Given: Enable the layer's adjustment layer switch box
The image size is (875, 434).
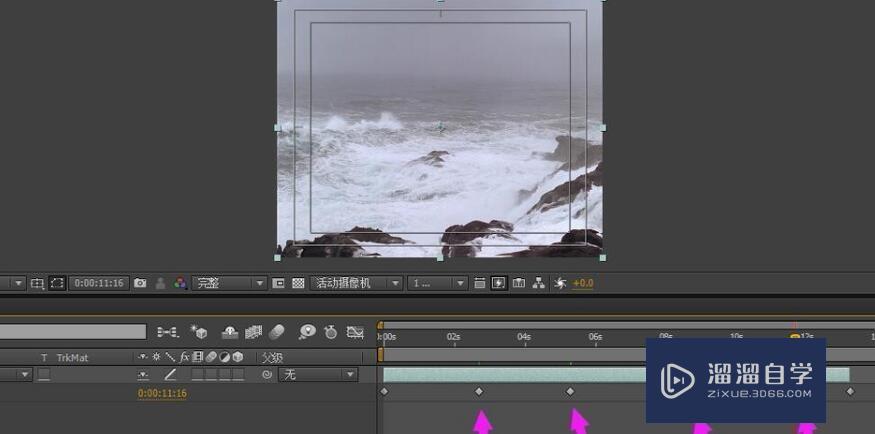Looking at the screenshot, I should coord(224,375).
